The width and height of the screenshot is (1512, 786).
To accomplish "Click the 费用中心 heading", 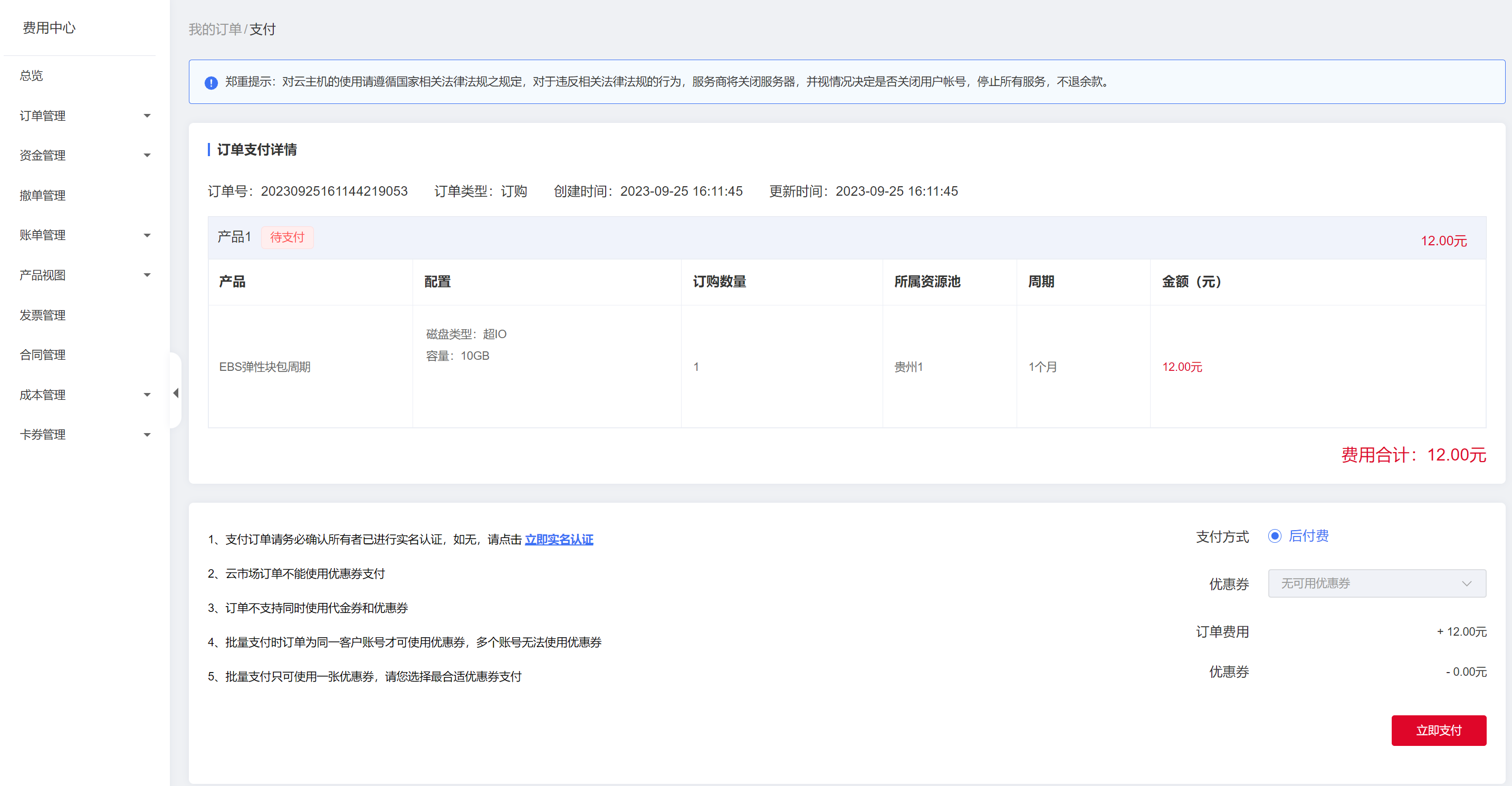I will click(49, 27).
